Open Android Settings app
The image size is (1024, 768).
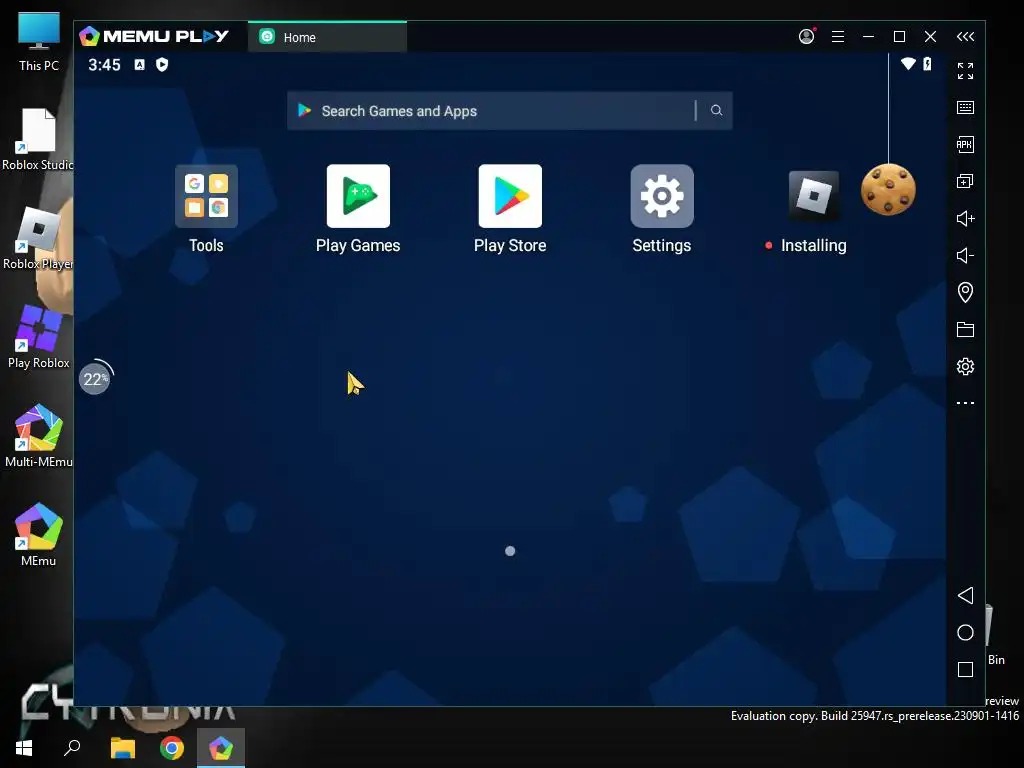tap(662, 196)
